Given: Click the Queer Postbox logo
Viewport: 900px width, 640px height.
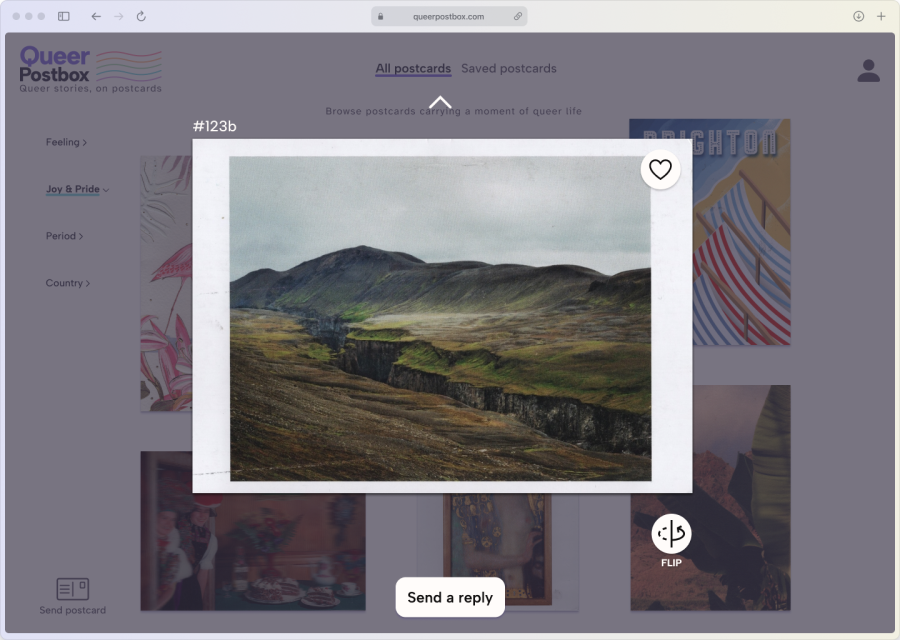Looking at the screenshot, I should click(91, 69).
